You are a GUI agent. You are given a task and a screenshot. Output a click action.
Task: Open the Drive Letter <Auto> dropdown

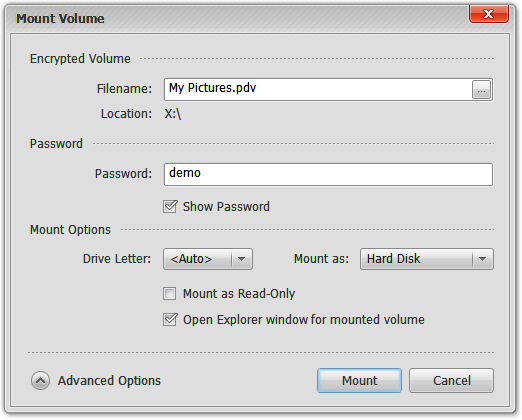(208, 259)
